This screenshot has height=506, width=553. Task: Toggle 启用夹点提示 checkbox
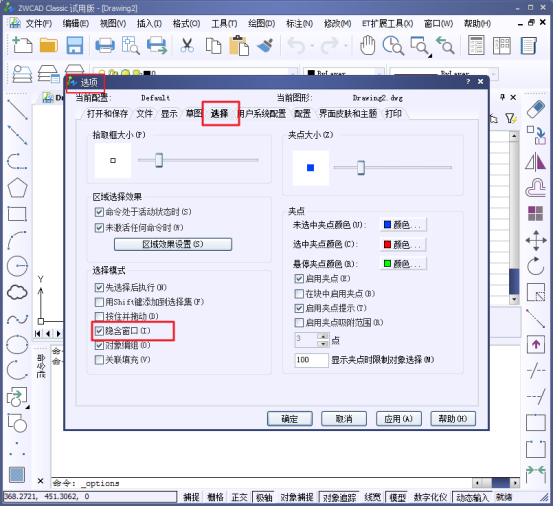(299, 309)
